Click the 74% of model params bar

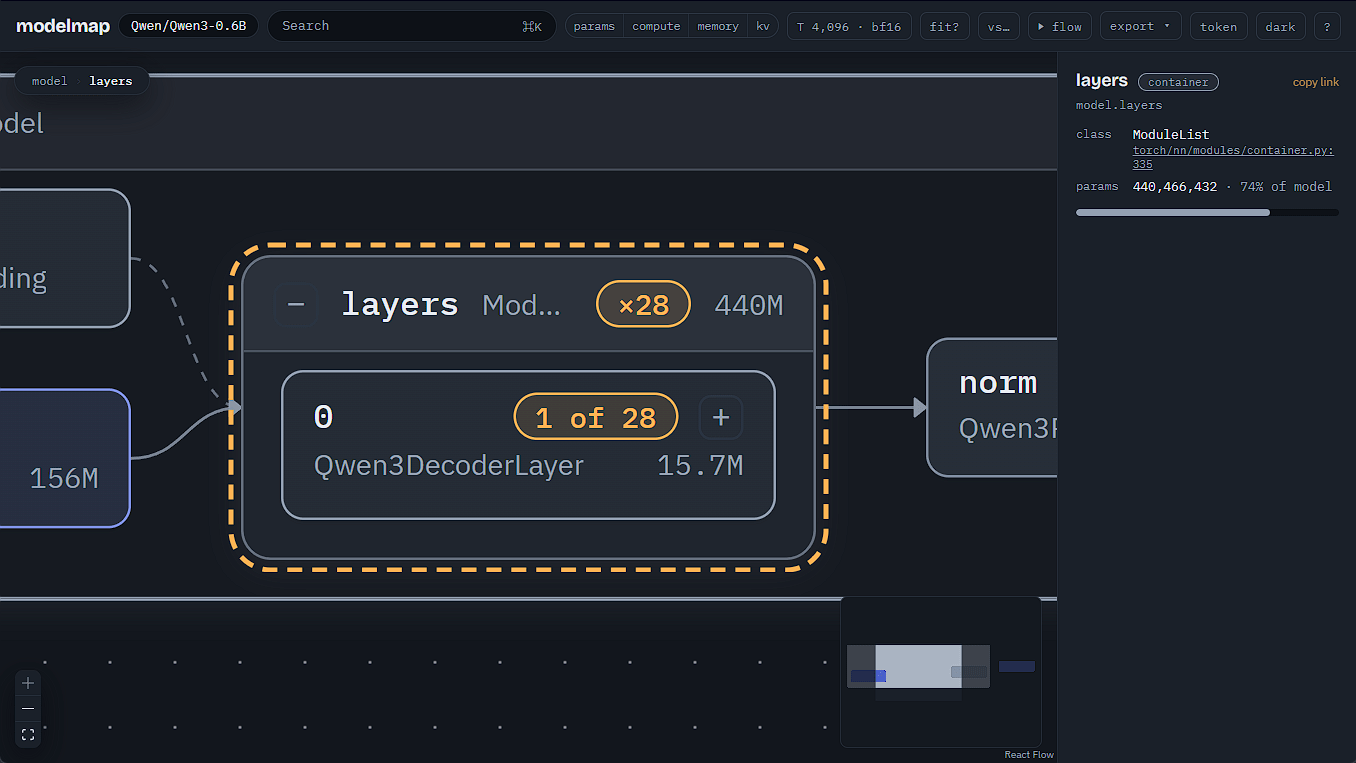click(x=1207, y=212)
